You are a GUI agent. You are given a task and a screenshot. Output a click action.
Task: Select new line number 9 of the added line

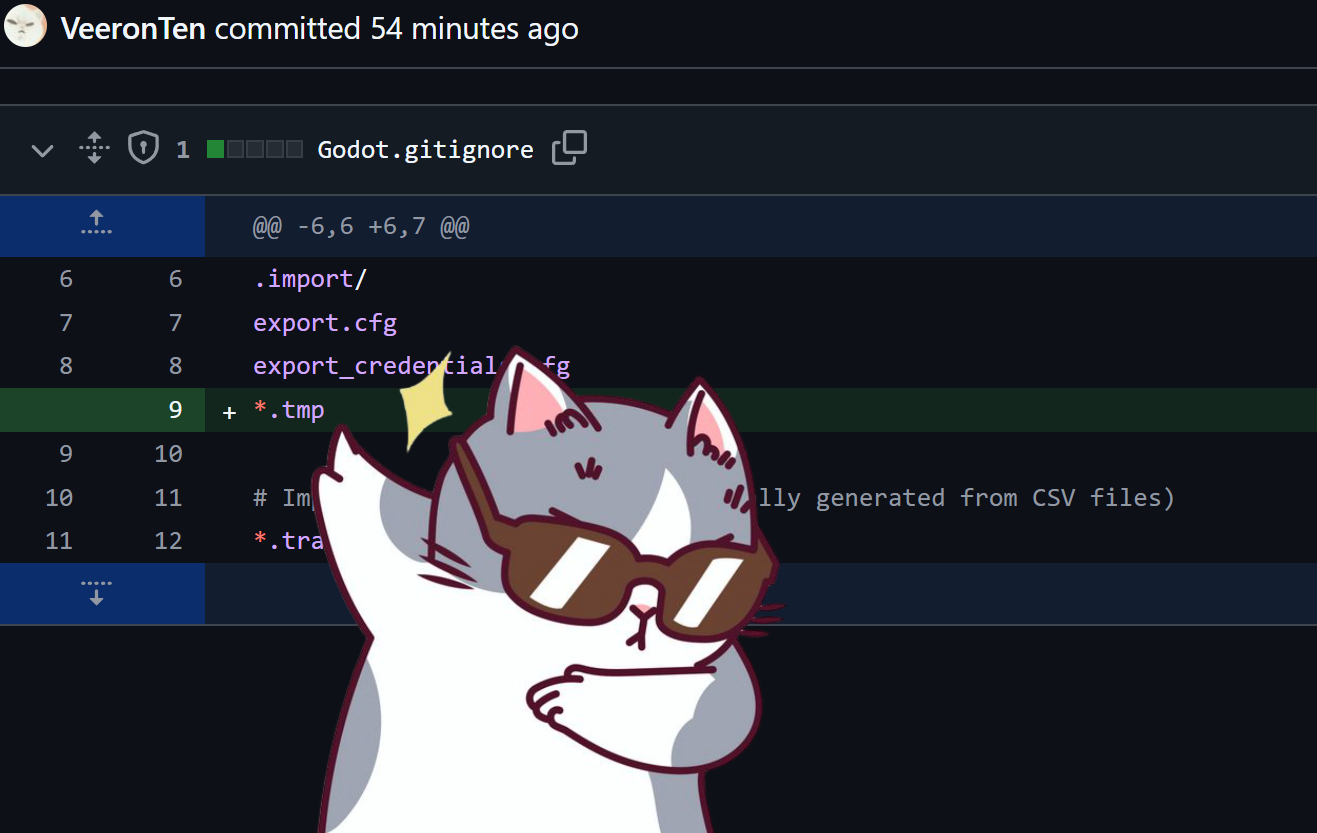pyautogui.click(x=175, y=409)
